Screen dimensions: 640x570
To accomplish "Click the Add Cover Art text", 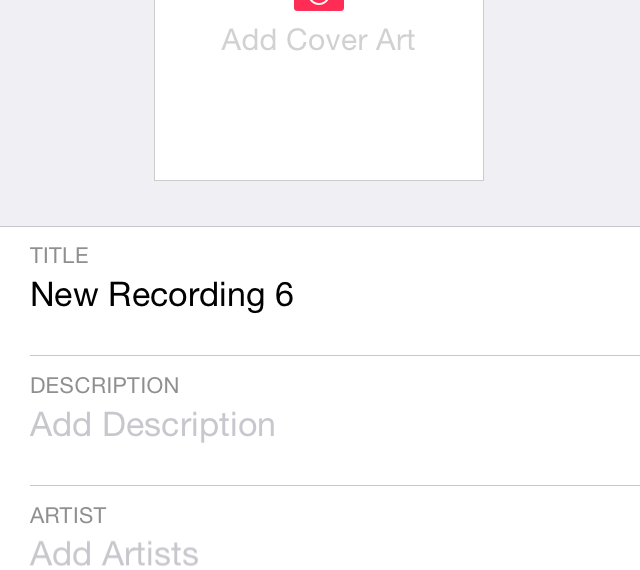I will coord(318,40).
